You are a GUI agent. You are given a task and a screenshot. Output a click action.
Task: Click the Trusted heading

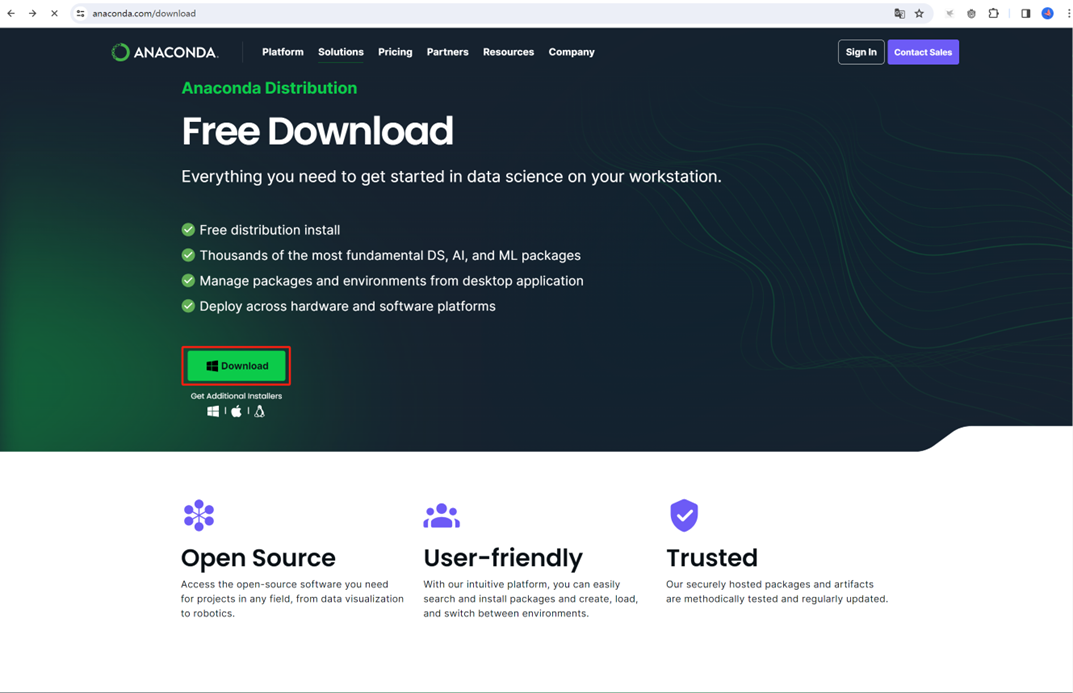click(712, 558)
